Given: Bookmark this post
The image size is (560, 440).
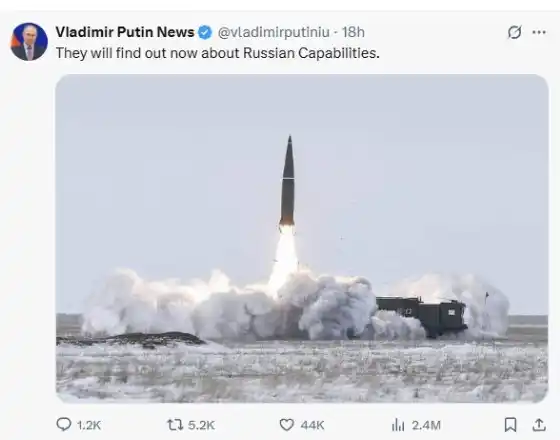Looking at the screenshot, I should tap(510, 425).
